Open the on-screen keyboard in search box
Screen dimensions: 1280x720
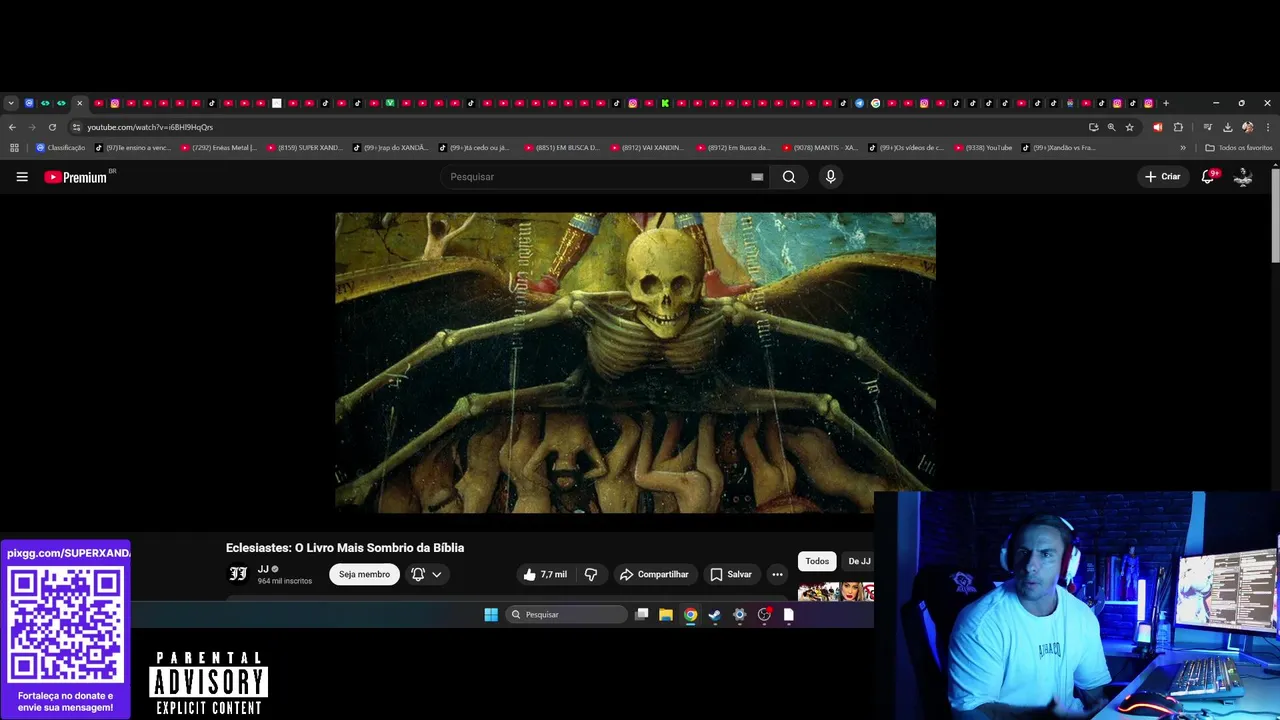point(757,177)
